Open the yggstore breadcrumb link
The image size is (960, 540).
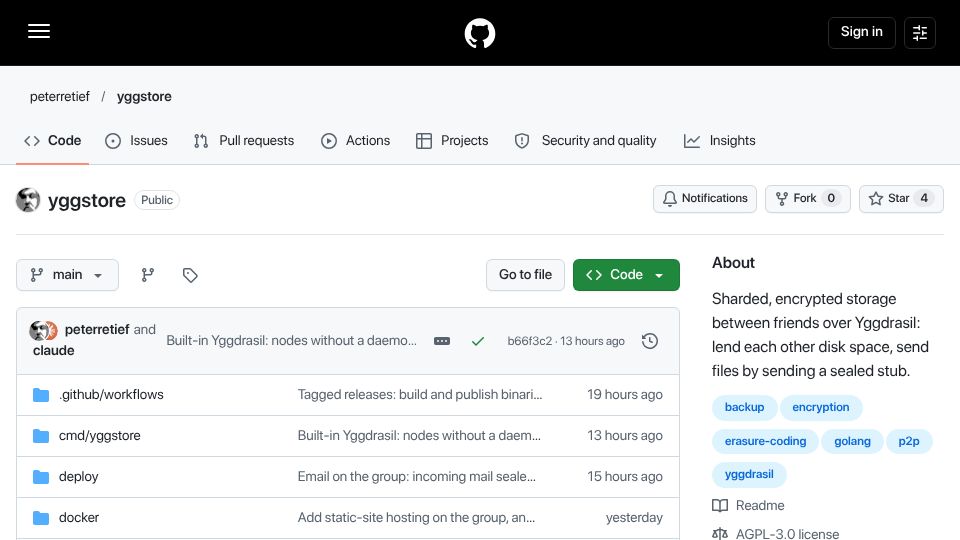pyautogui.click(x=144, y=97)
